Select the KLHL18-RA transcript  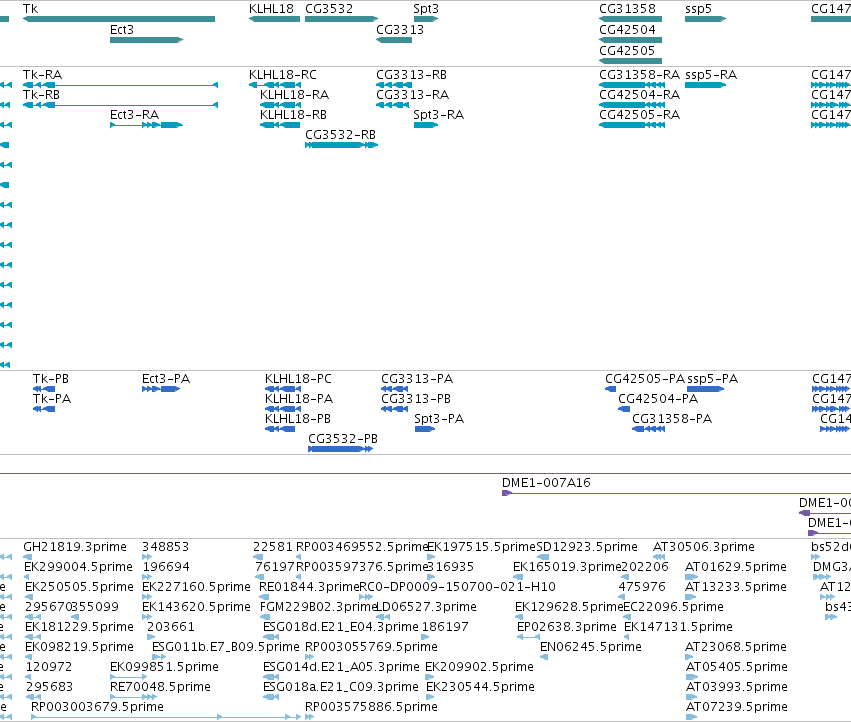[280, 105]
